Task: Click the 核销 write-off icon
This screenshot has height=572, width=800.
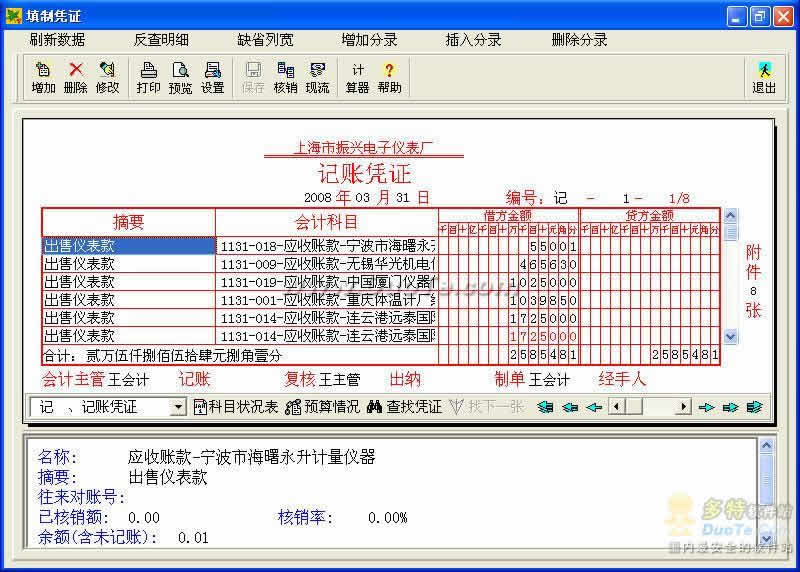Action: click(x=285, y=77)
